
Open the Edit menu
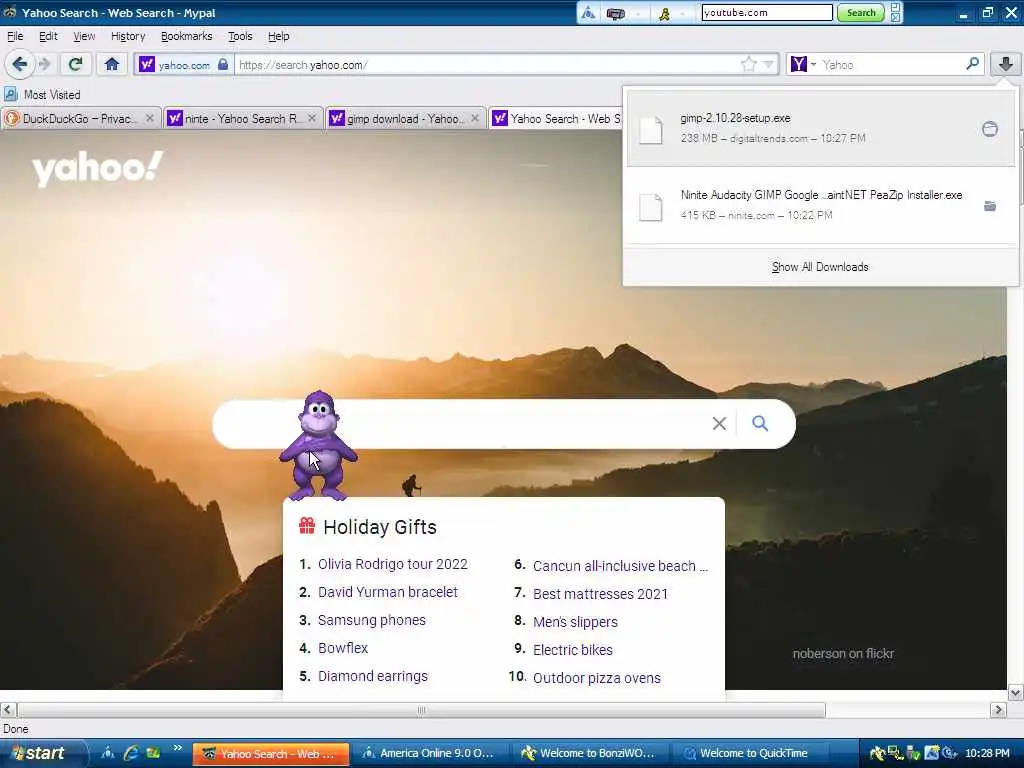click(48, 37)
